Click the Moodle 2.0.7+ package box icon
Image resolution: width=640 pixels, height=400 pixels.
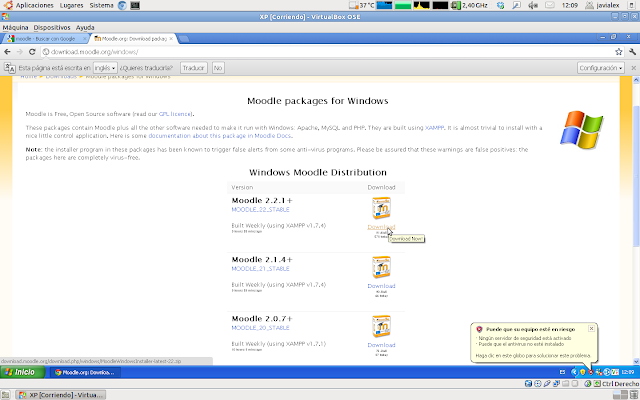click(x=381, y=326)
